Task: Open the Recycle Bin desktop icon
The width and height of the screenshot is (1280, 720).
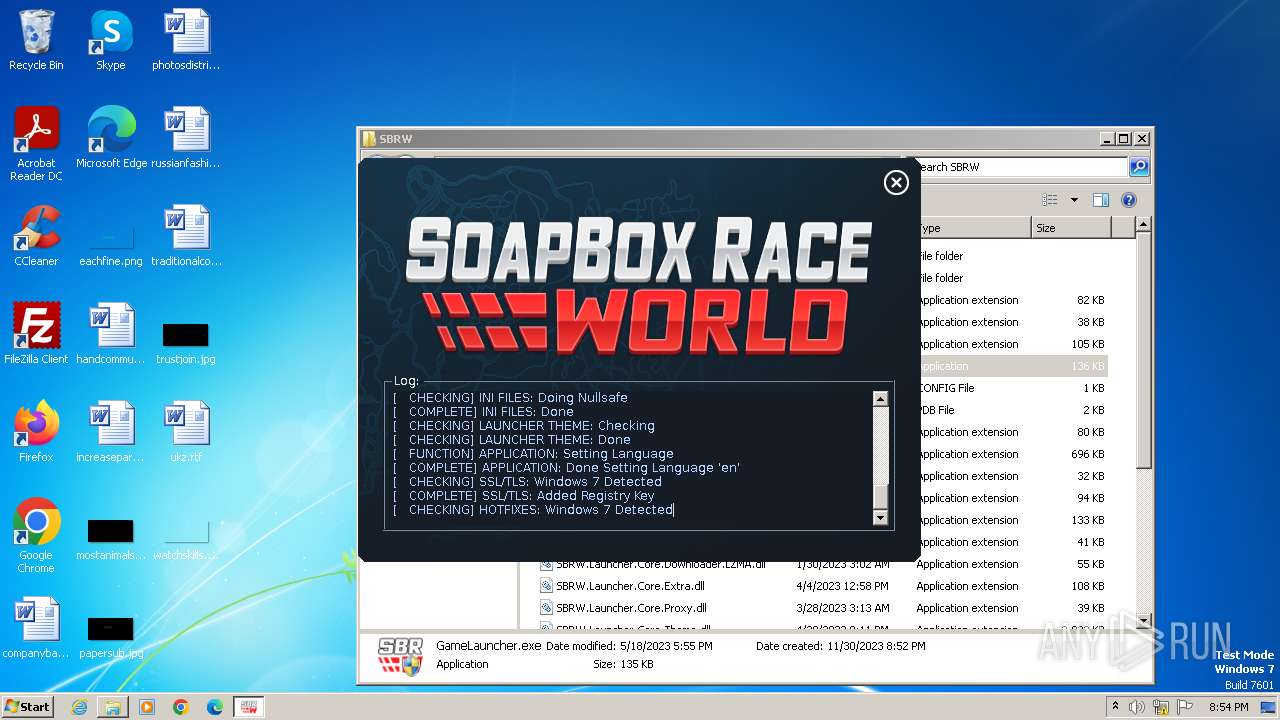Action: click(x=36, y=41)
